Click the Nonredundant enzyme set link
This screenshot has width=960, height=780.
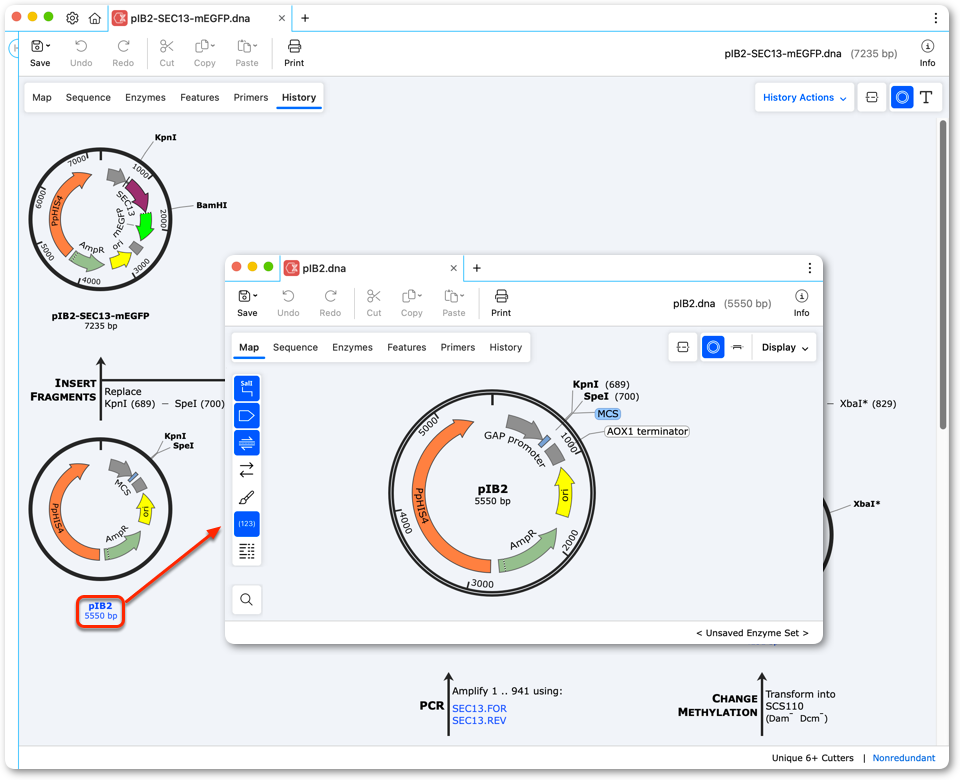904,758
